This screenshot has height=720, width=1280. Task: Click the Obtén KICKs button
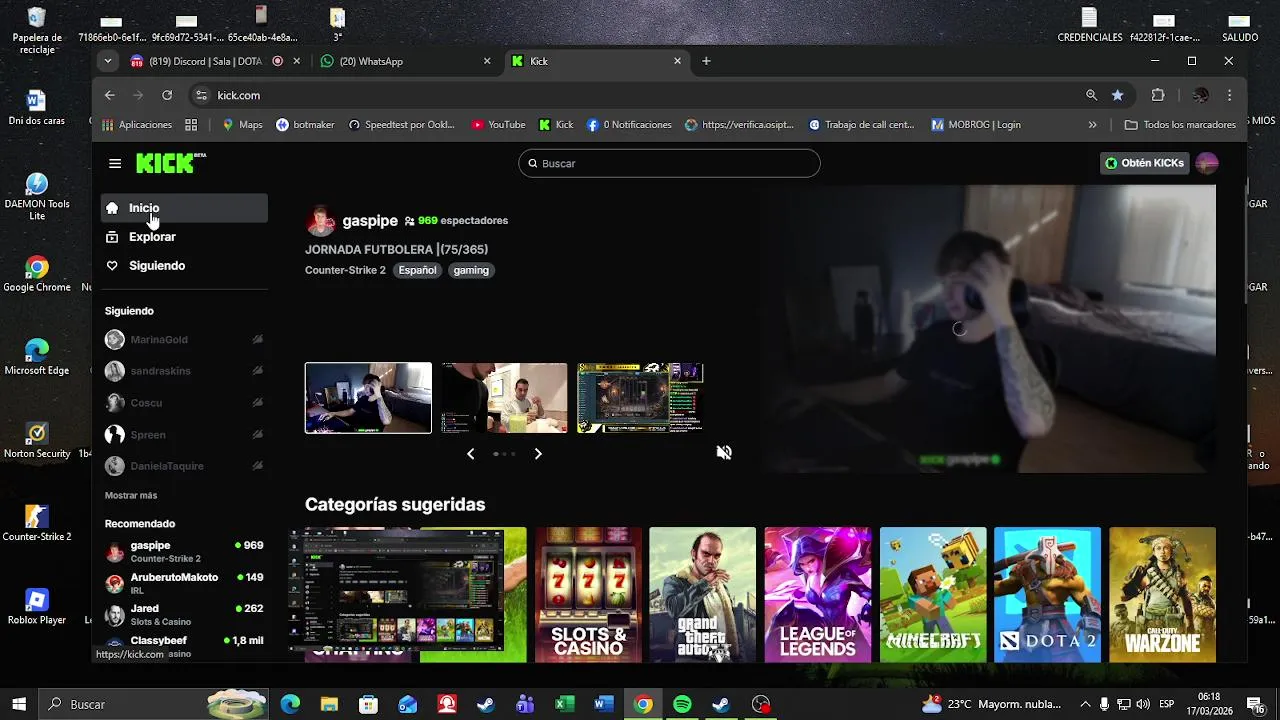click(1144, 163)
